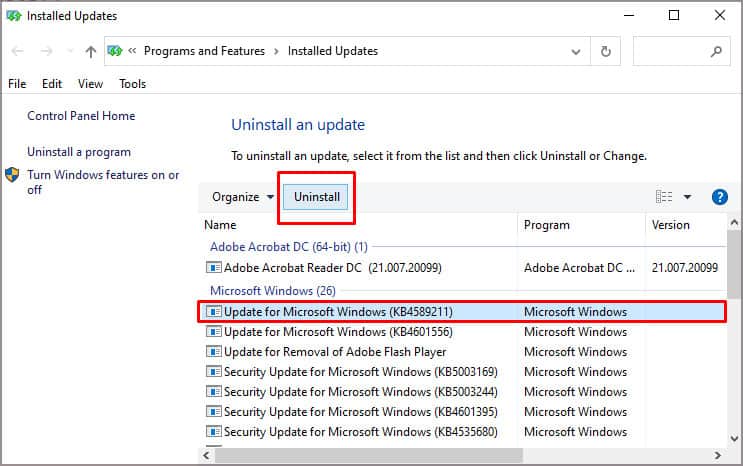Open Control Panel Home link
The height and width of the screenshot is (466, 743).
click(81, 116)
